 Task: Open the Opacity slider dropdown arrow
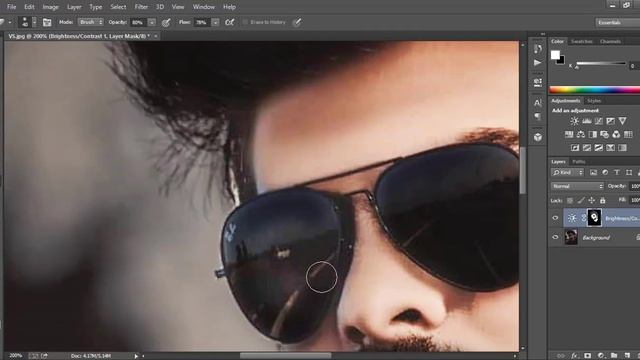pos(151,22)
